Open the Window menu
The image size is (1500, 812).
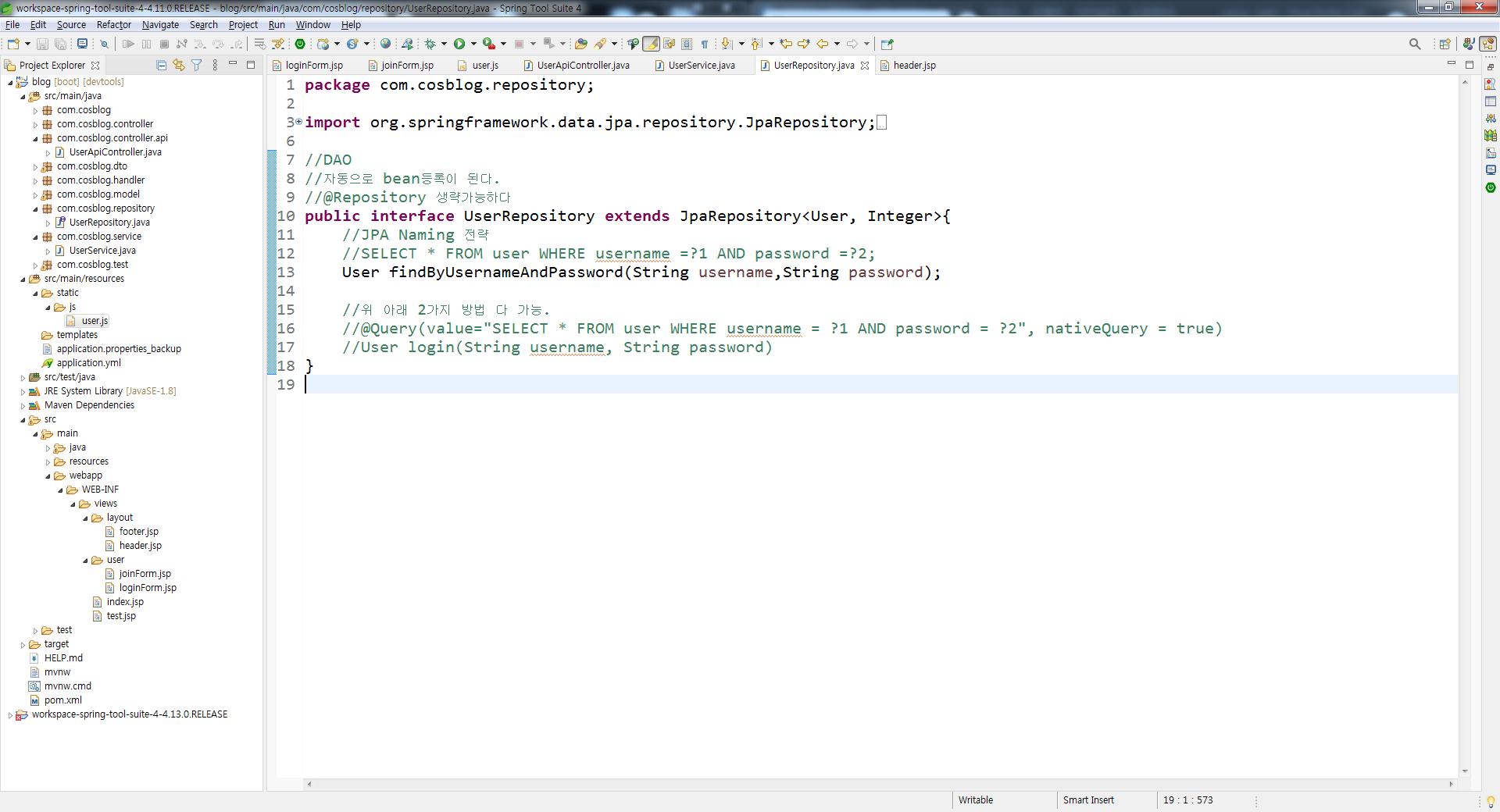312,25
